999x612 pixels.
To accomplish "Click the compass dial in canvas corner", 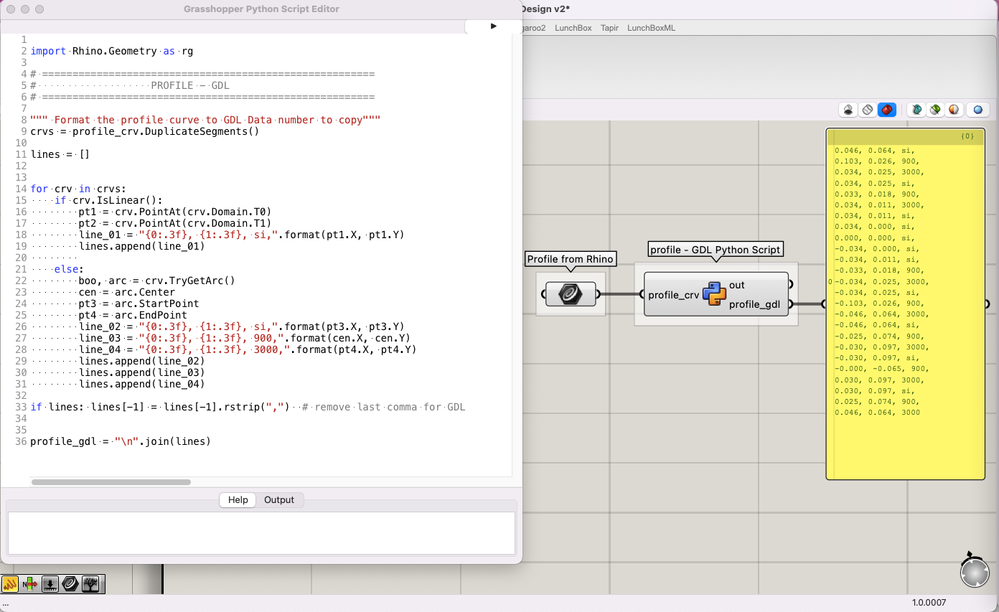I will click(973, 571).
